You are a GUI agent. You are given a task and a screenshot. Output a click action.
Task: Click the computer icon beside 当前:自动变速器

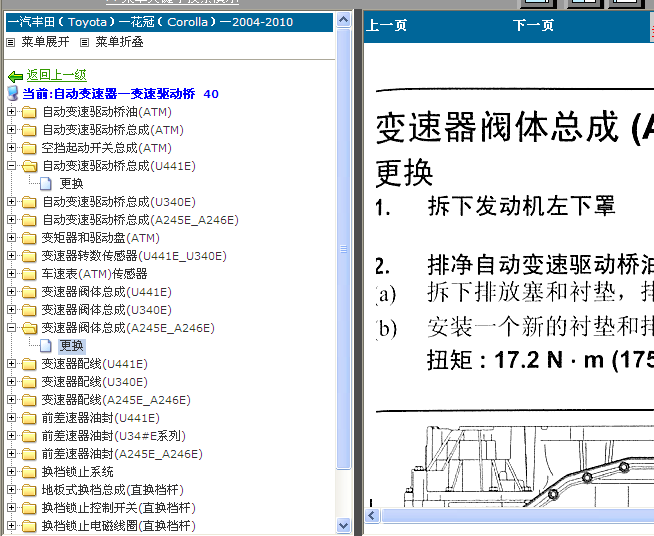(13, 93)
